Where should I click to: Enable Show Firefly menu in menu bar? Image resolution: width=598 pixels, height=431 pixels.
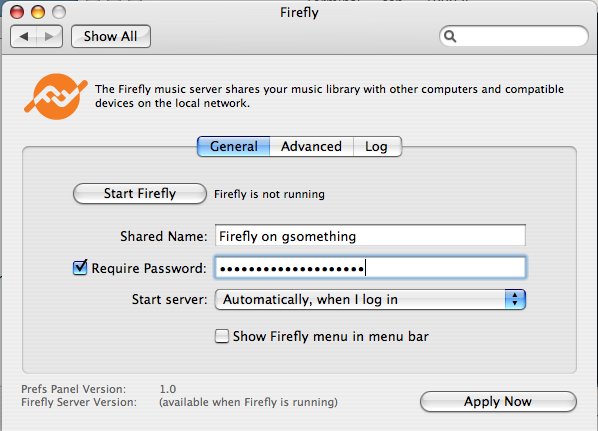pos(222,336)
